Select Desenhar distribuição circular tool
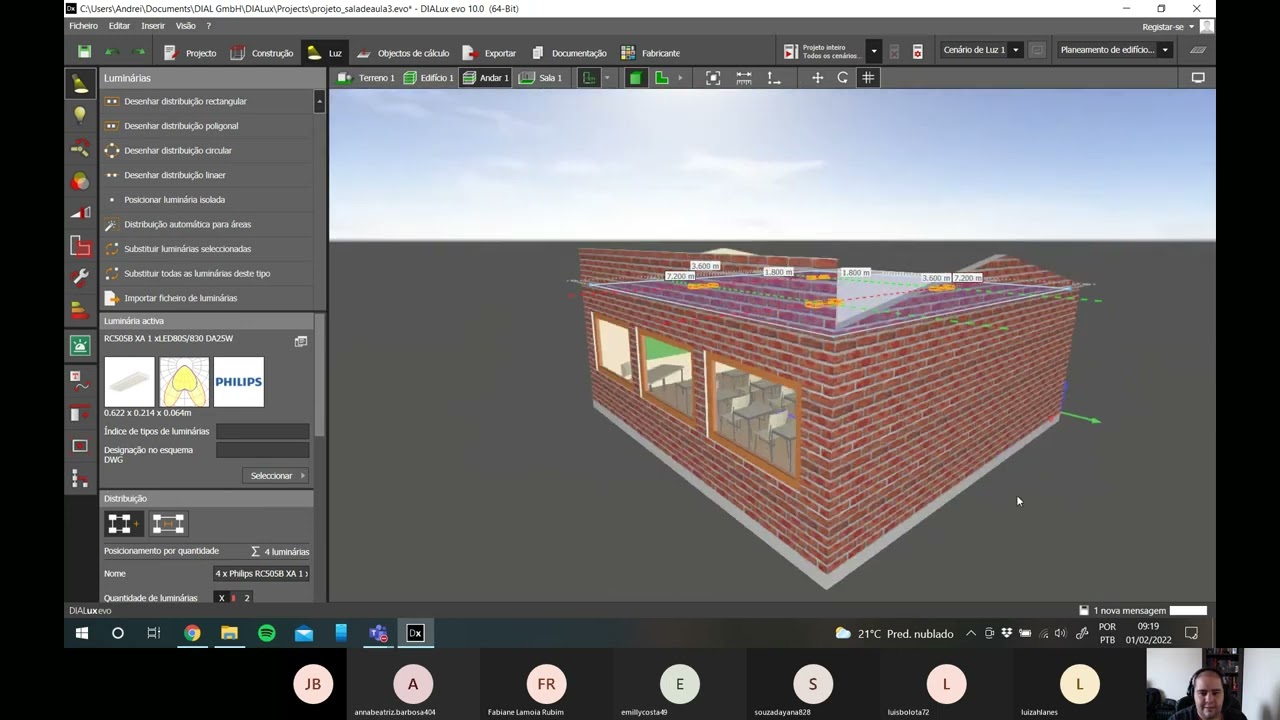Viewport: 1280px width, 720px height. click(x=207, y=150)
